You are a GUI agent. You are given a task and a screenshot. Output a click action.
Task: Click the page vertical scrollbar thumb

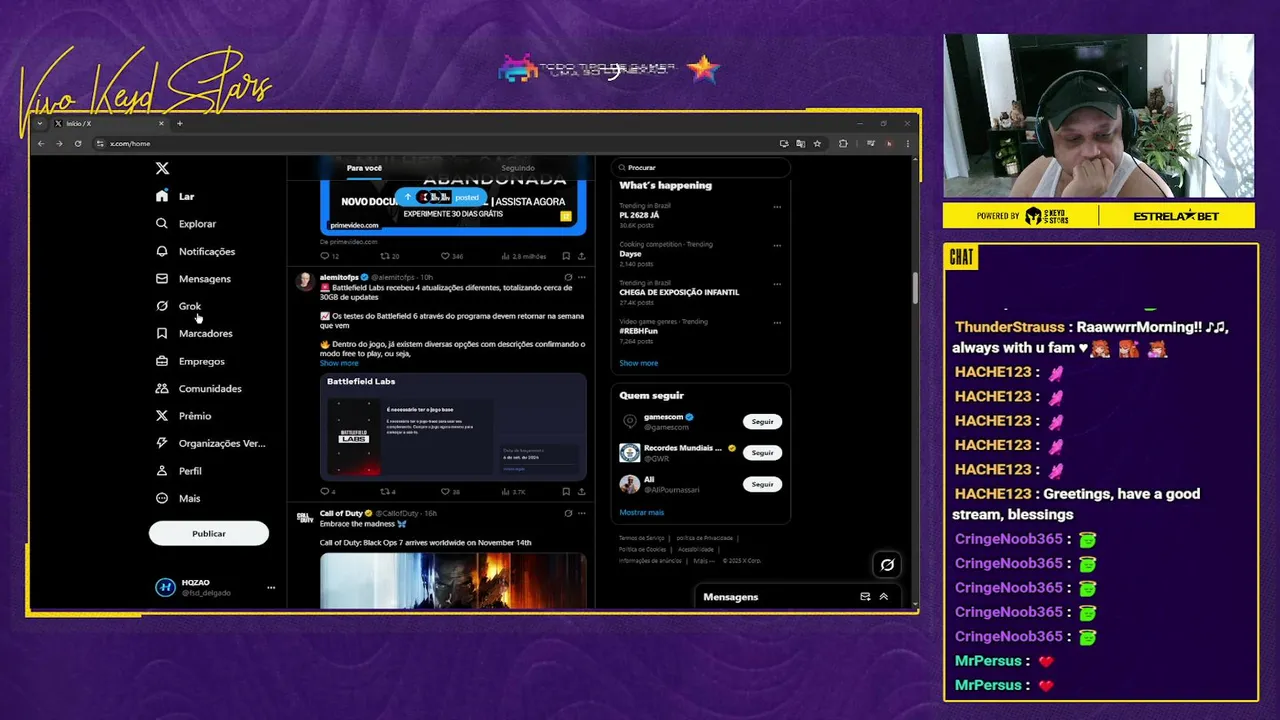pos(914,288)
